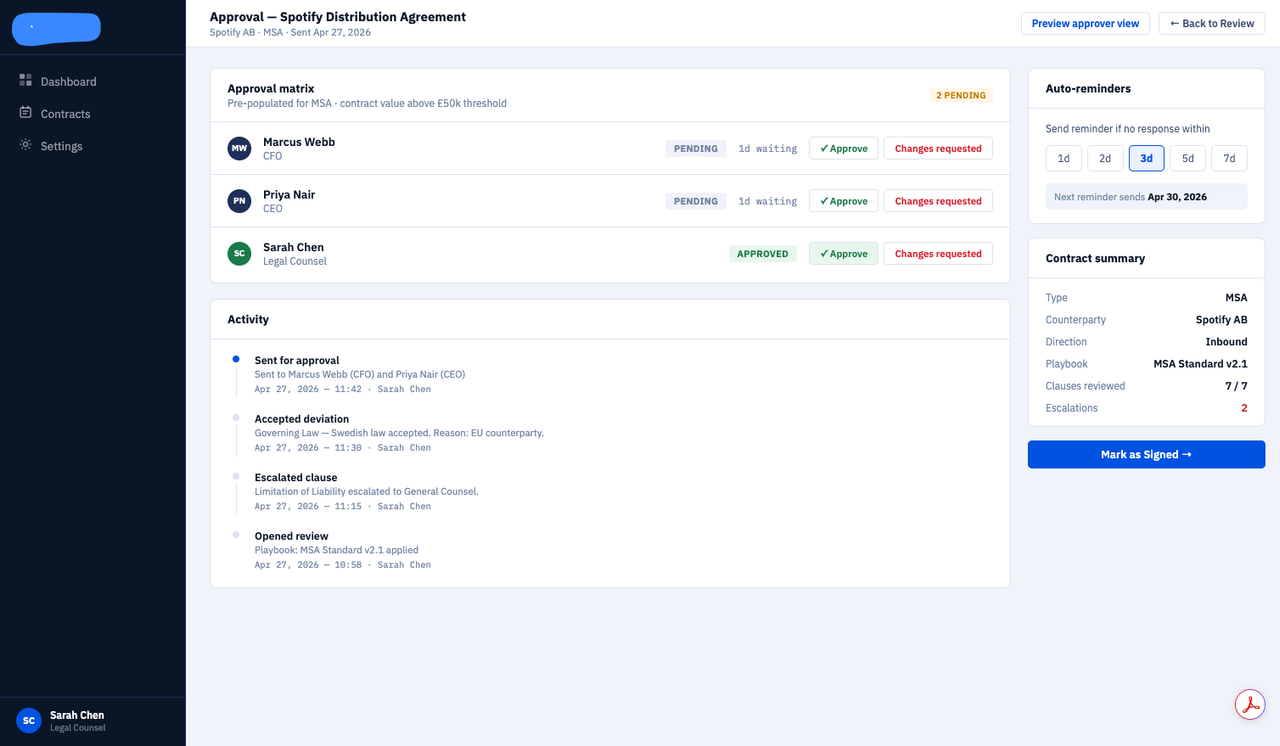1280x746 pixels.
Task: Click the Escalated clause timeline dot
Action: coord(236,476)
